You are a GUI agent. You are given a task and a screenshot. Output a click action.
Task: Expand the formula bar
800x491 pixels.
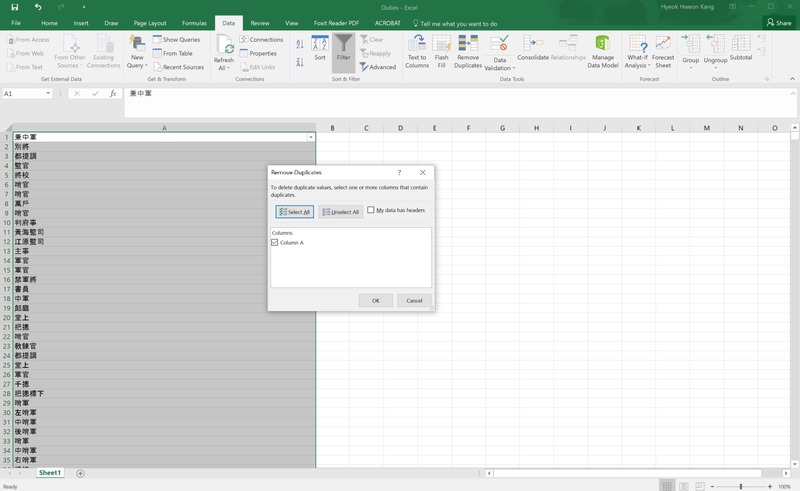pos(793,93)
